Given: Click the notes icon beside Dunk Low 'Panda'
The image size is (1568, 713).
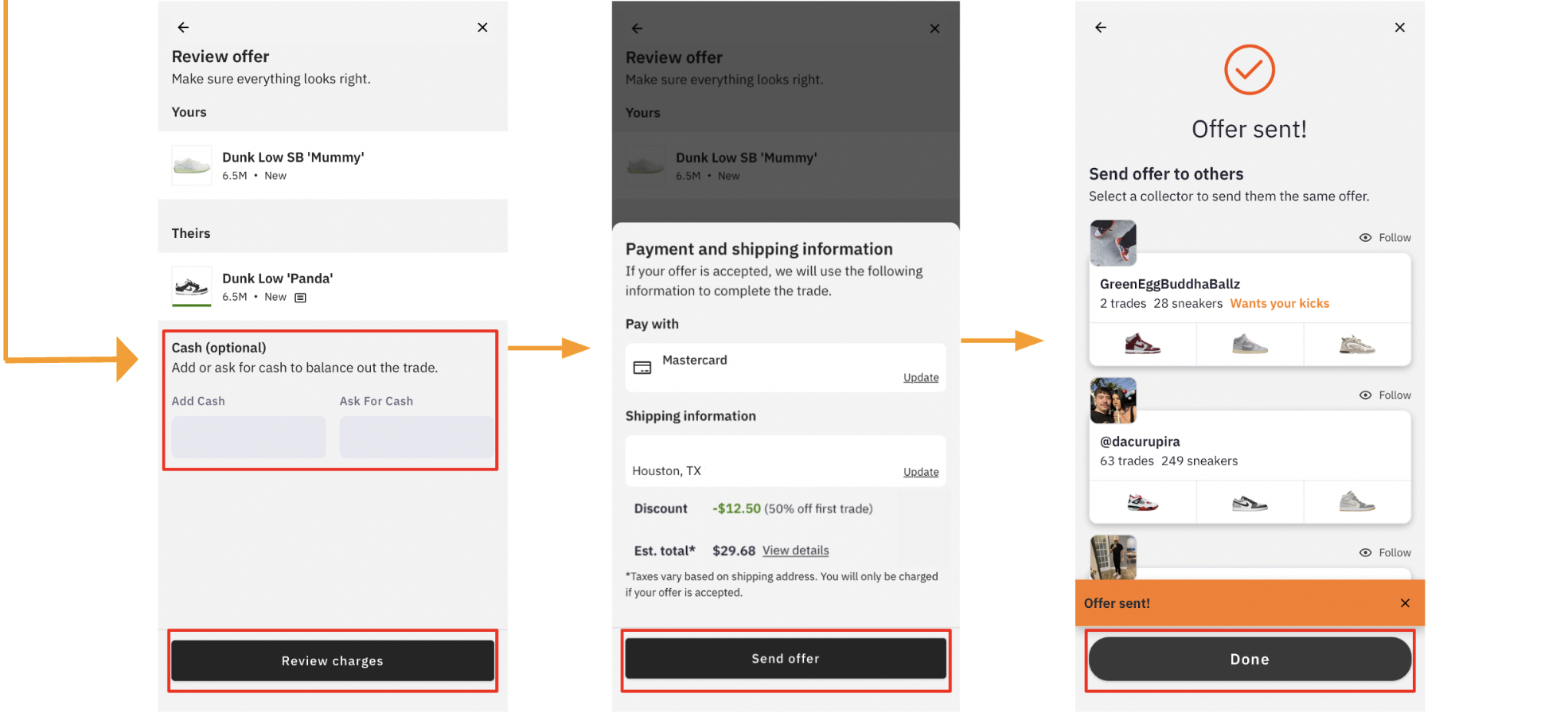Looking at the screenshot, I should [x=300, y=298].
